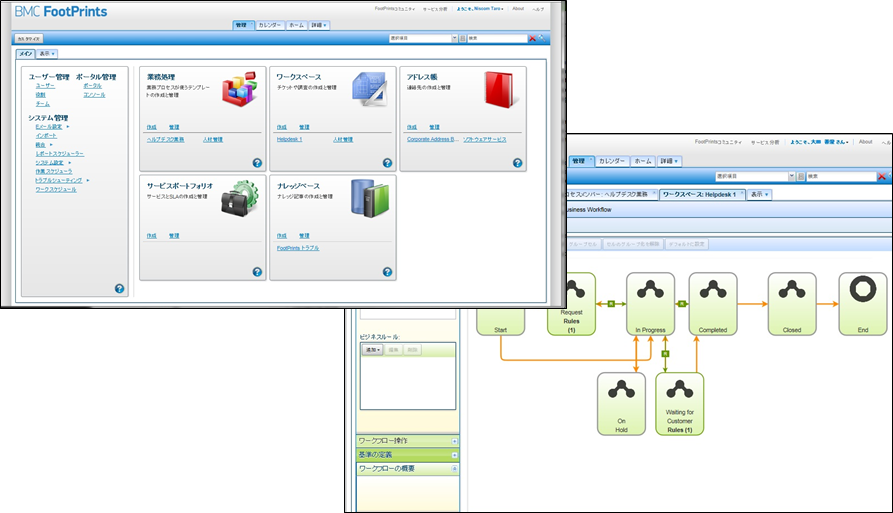The height and width of the screenshot is (513, 893).
Task: Clear search with red X in workflow window
Action: click(x=882, y=177)
